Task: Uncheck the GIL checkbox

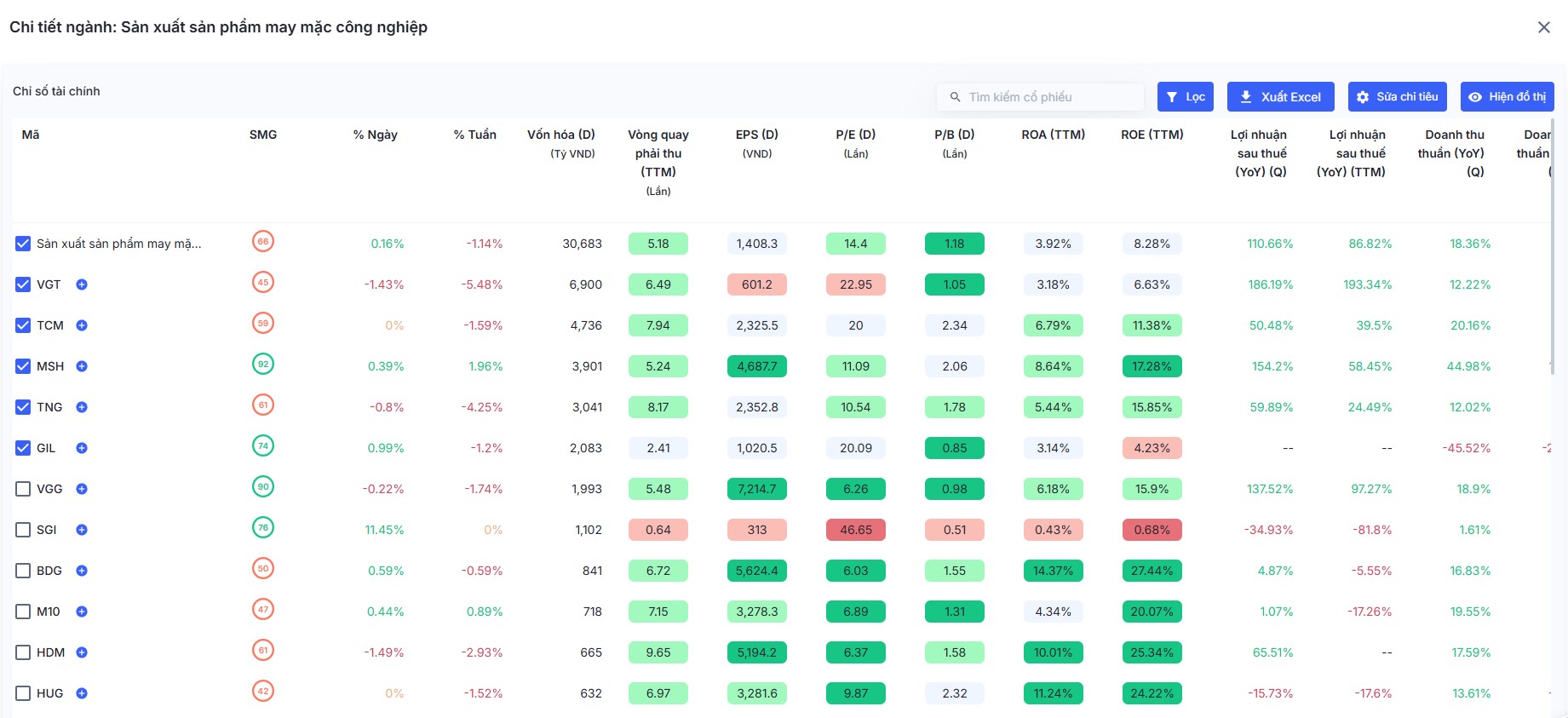Action: tap(23, 448)
